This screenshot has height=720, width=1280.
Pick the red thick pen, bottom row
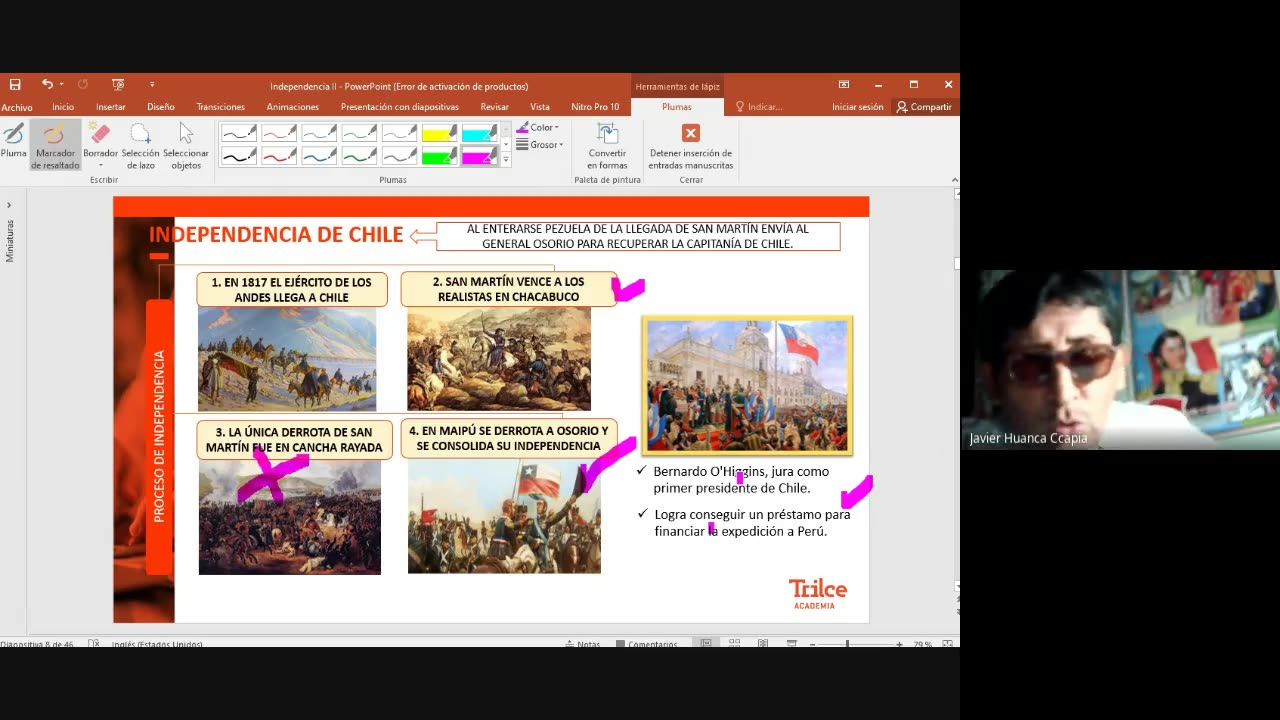(279, 155)
